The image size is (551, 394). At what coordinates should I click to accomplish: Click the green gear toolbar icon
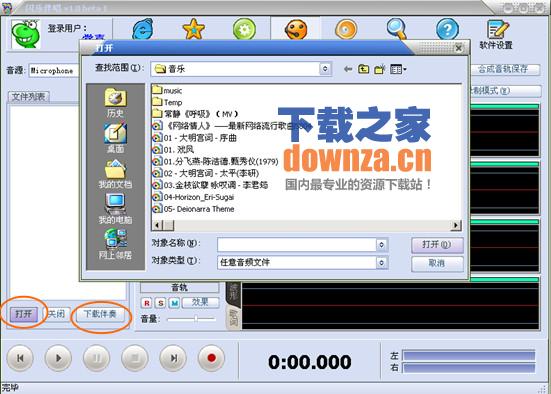pyautogui.click(x=244, y=29)
